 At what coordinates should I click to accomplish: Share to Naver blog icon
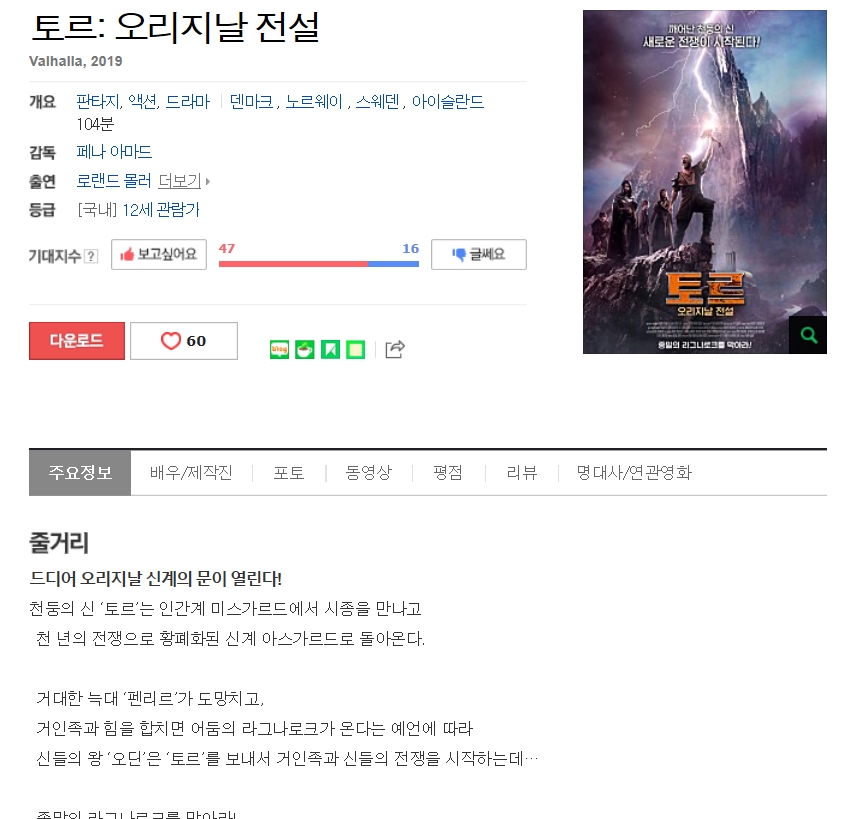(x=279, y=350)
